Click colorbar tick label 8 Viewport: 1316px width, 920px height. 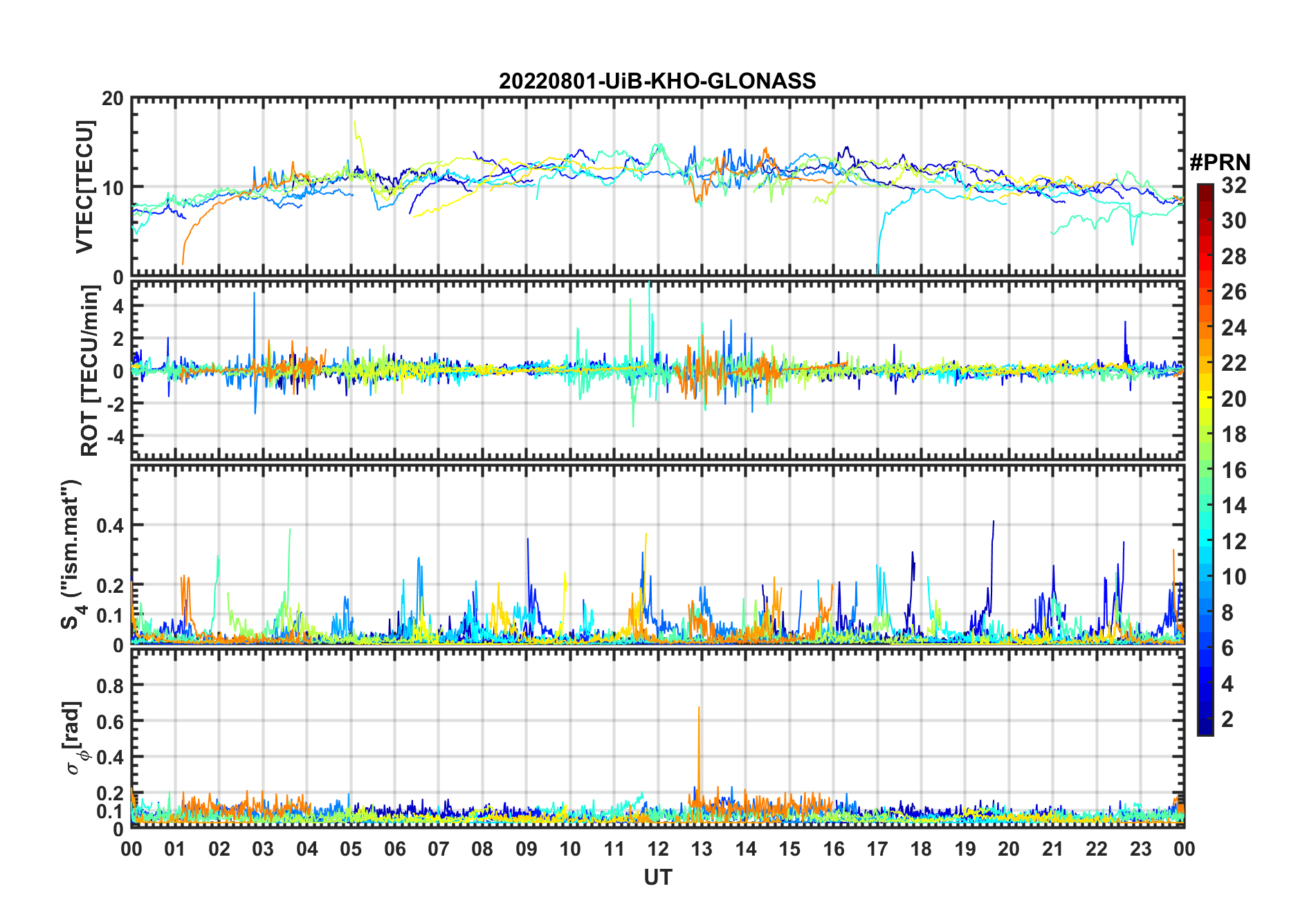[1227, 612]
